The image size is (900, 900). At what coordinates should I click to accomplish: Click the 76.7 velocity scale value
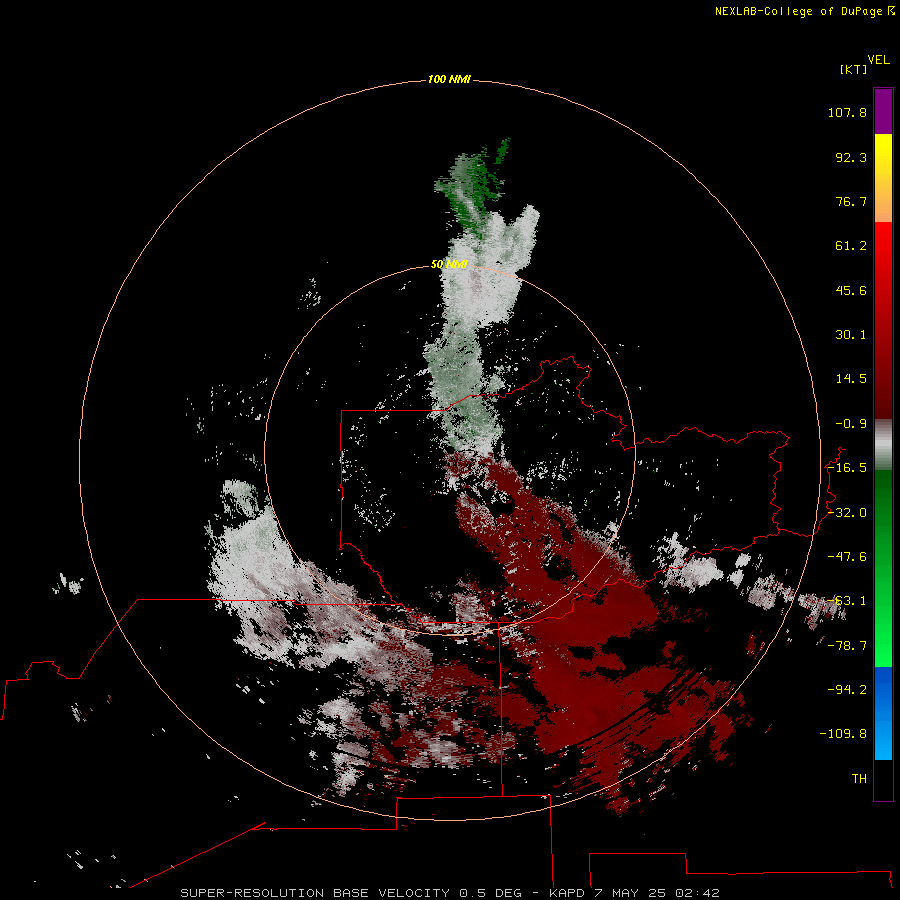pyautogui.click(x=851, y=201)
